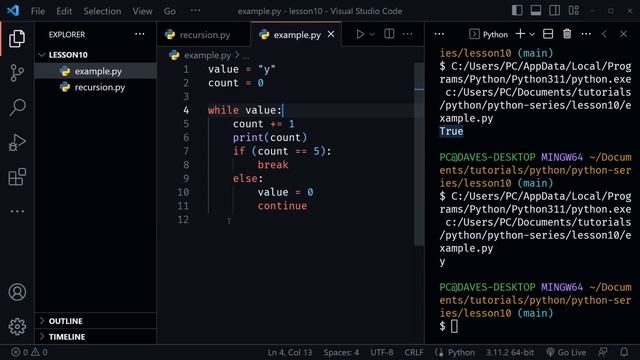
Task: Open the Extensions view
Action: pyautogui.click(x=17, y=177)
